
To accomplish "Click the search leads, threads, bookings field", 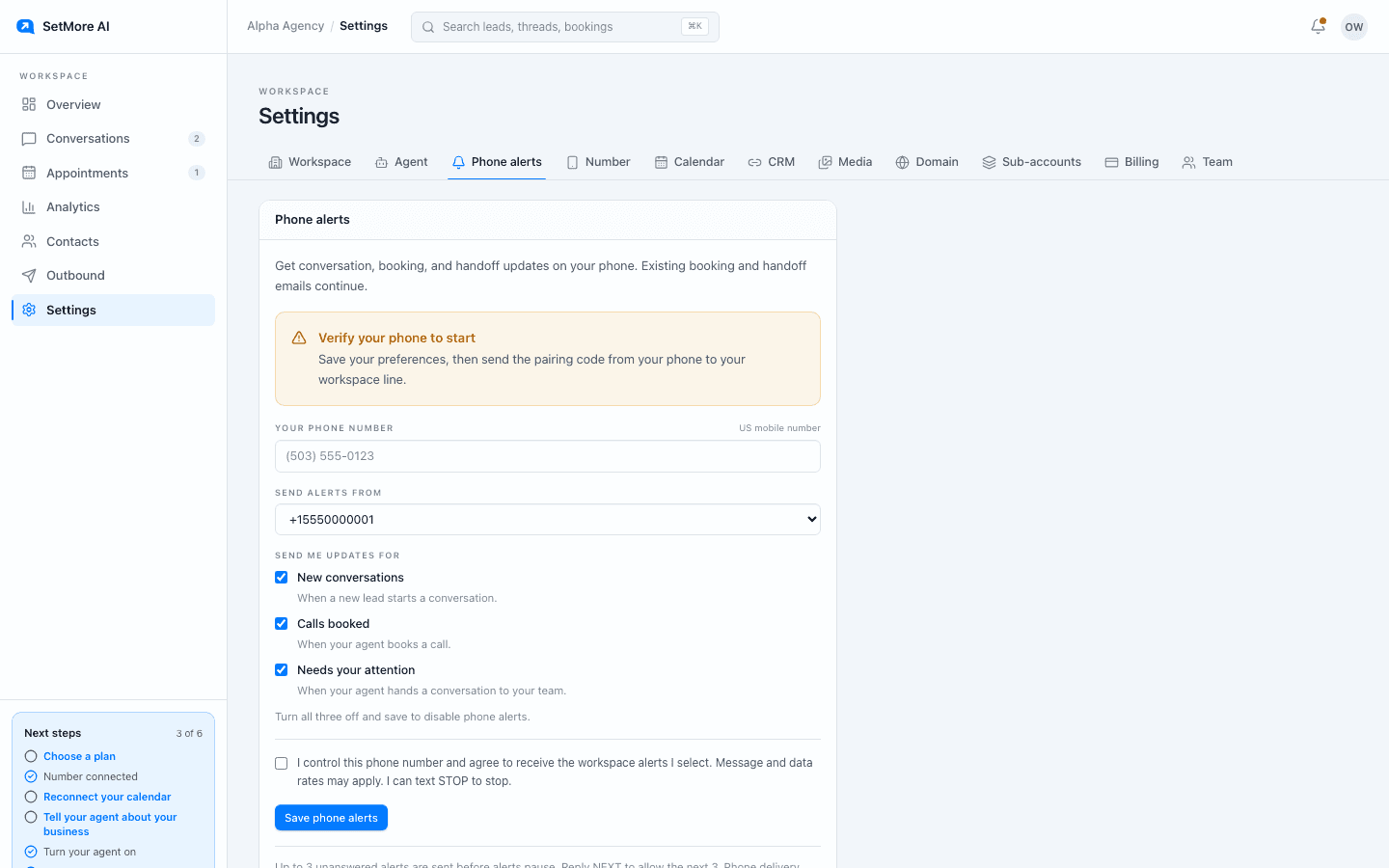I will [x=565, y=27].
